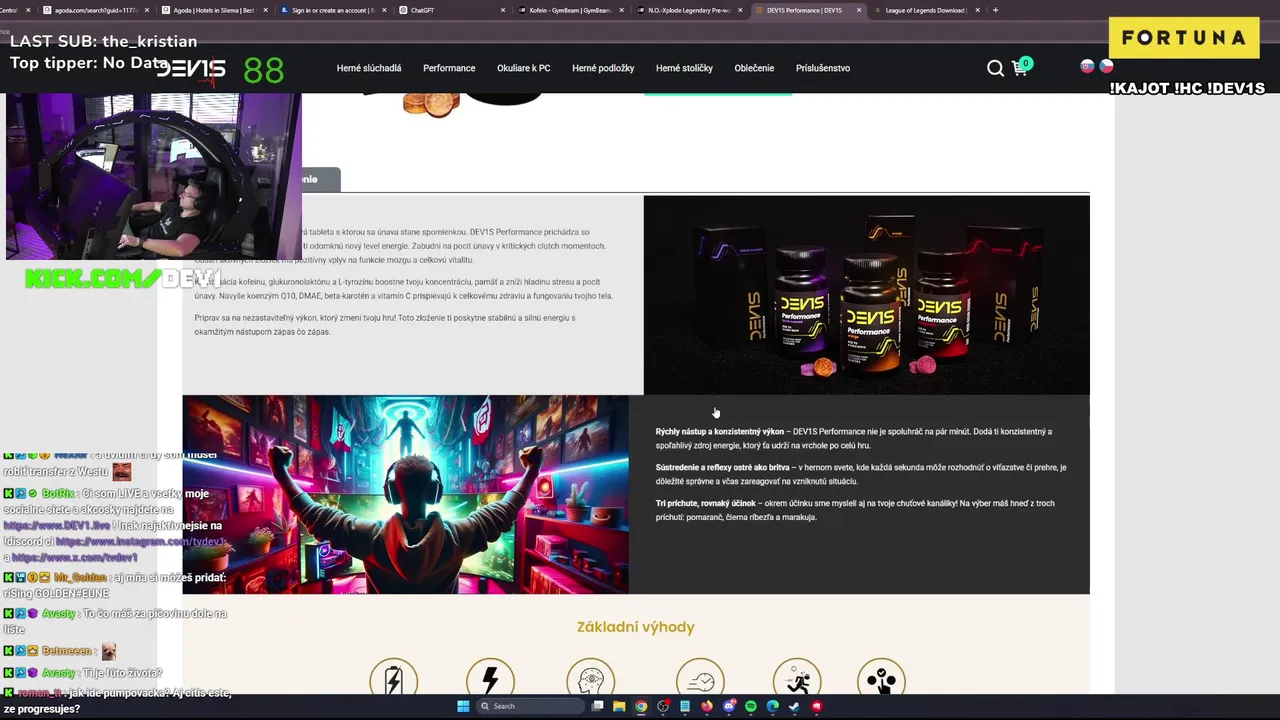Open Herné stoličky menu
The width and height of the screenshot is (1280, 720).
pos(684,68)
